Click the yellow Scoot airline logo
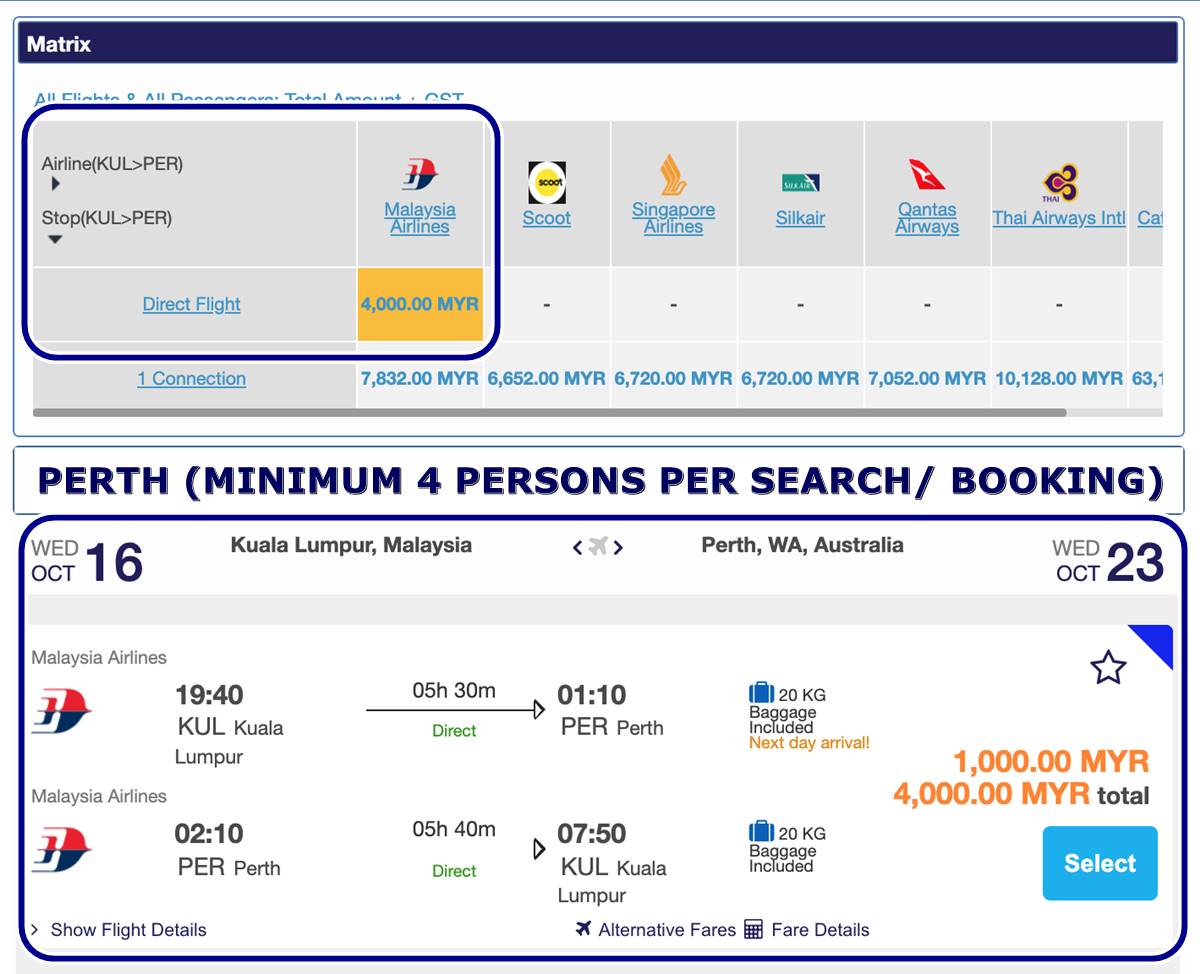 547,183
